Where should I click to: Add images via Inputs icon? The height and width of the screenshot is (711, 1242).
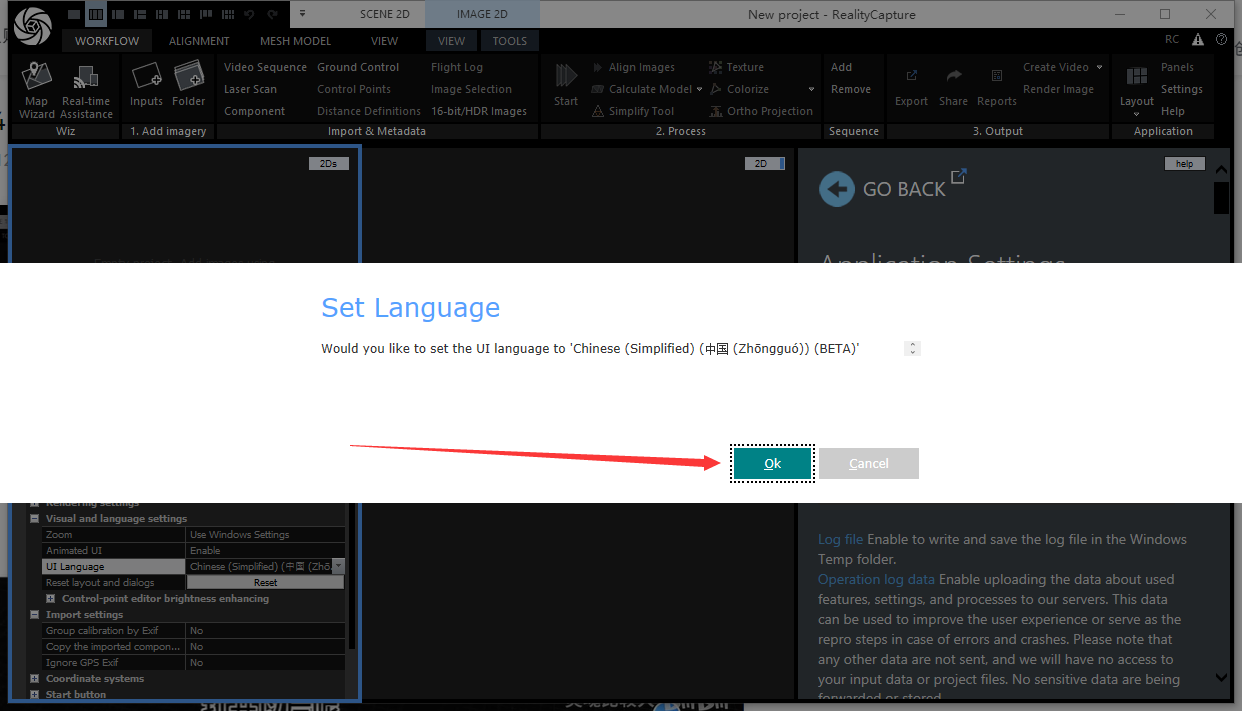pyautogui.click(x=146, y=85)
